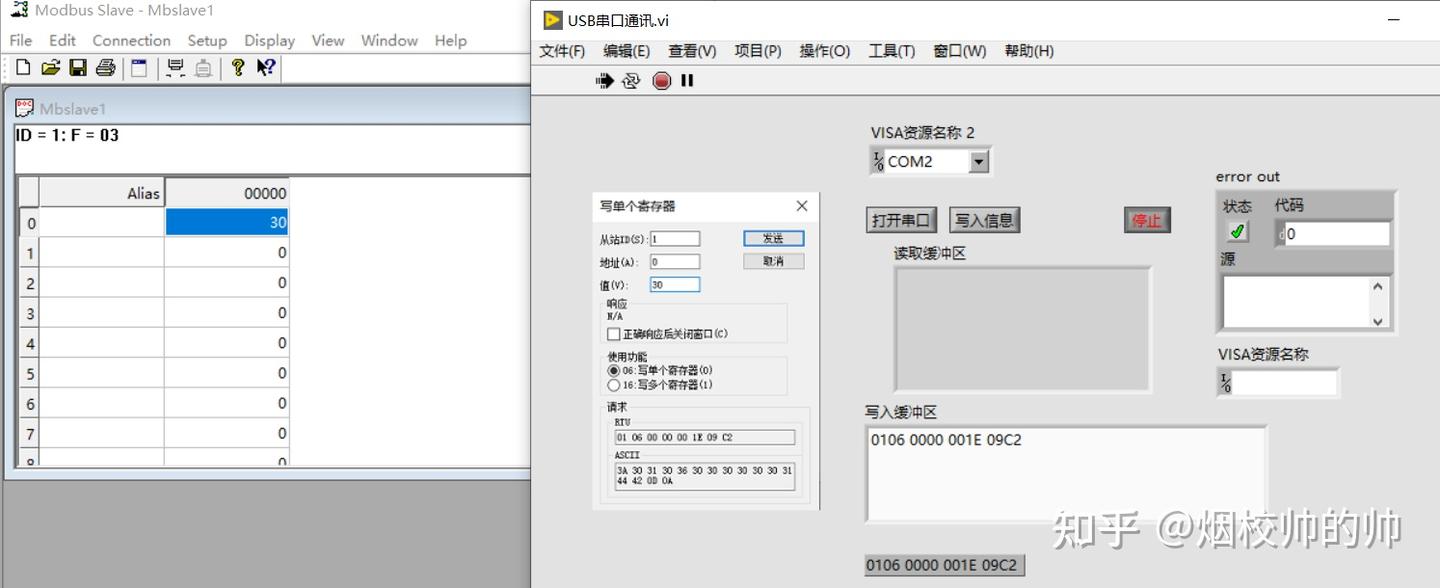Open the COM2 resource dropdown
The height and width of the screenshot is (588, 1440).
[978, 160]
